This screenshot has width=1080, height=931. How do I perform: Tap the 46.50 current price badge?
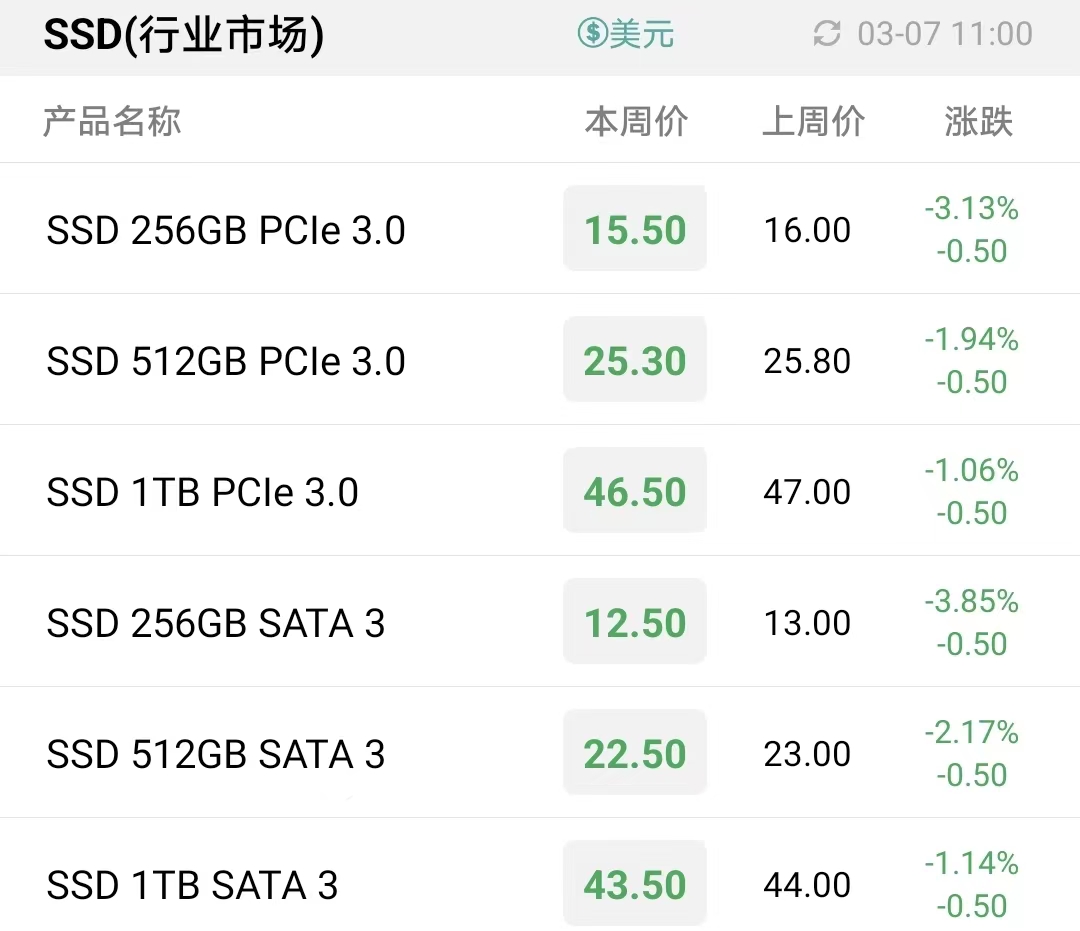point(635,490)
